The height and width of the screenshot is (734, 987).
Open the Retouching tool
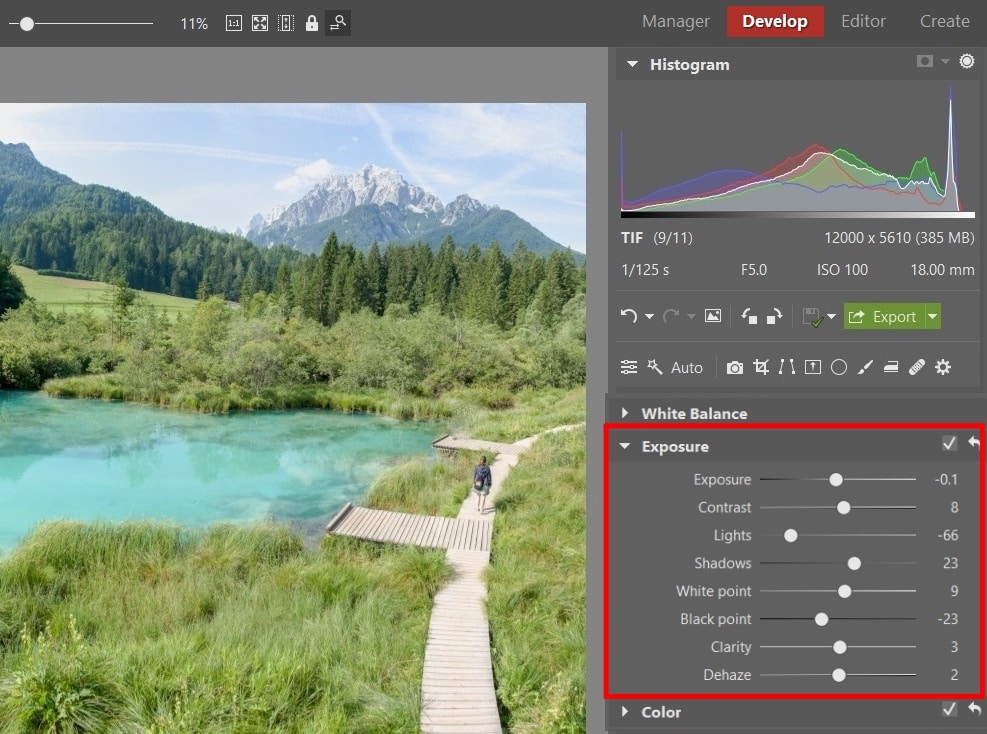pos(917,367)
